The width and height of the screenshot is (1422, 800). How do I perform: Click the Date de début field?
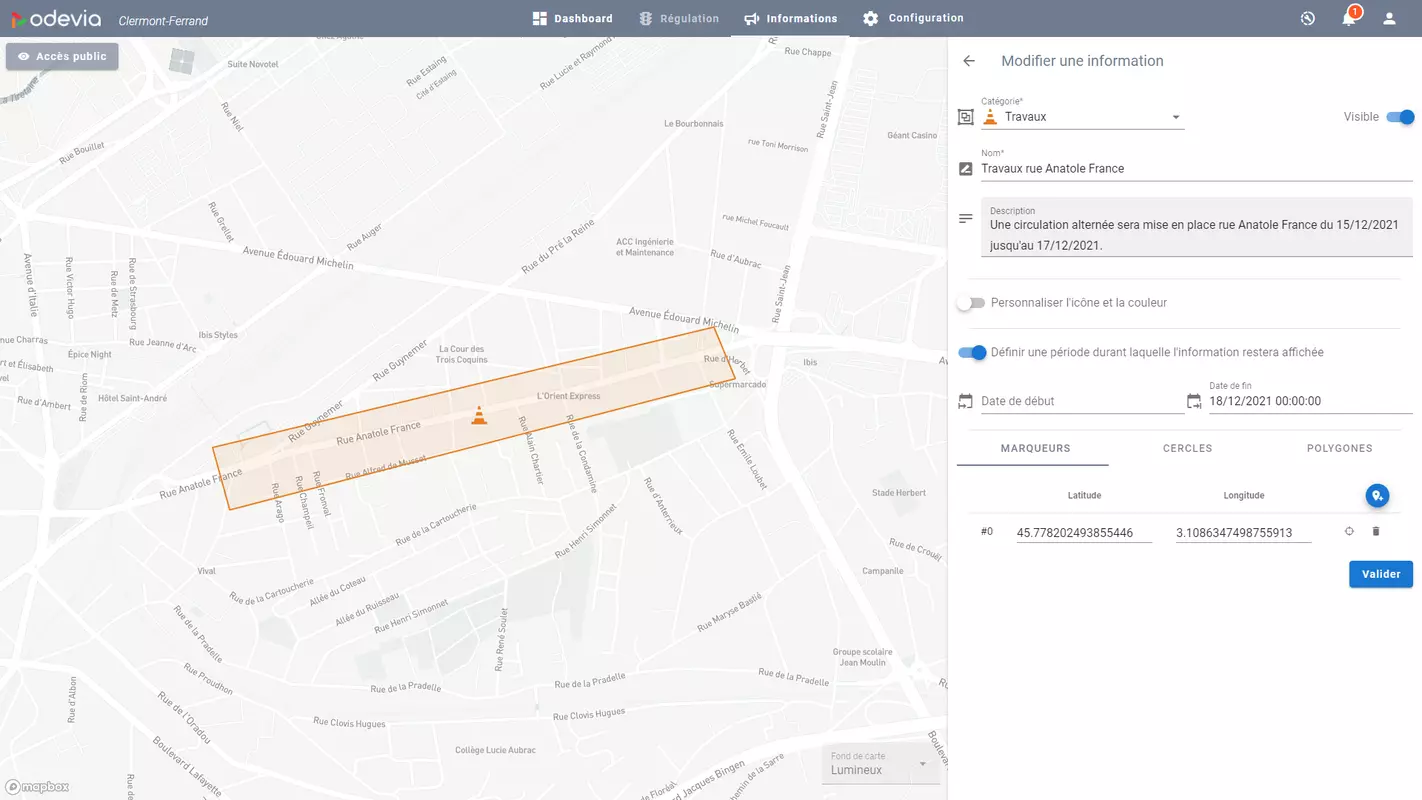(1081, 401)
